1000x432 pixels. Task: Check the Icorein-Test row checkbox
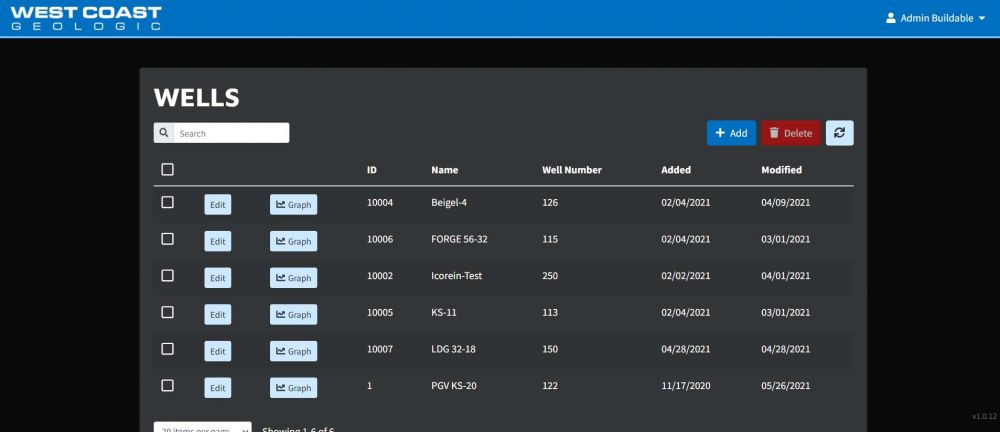point(167,276)
